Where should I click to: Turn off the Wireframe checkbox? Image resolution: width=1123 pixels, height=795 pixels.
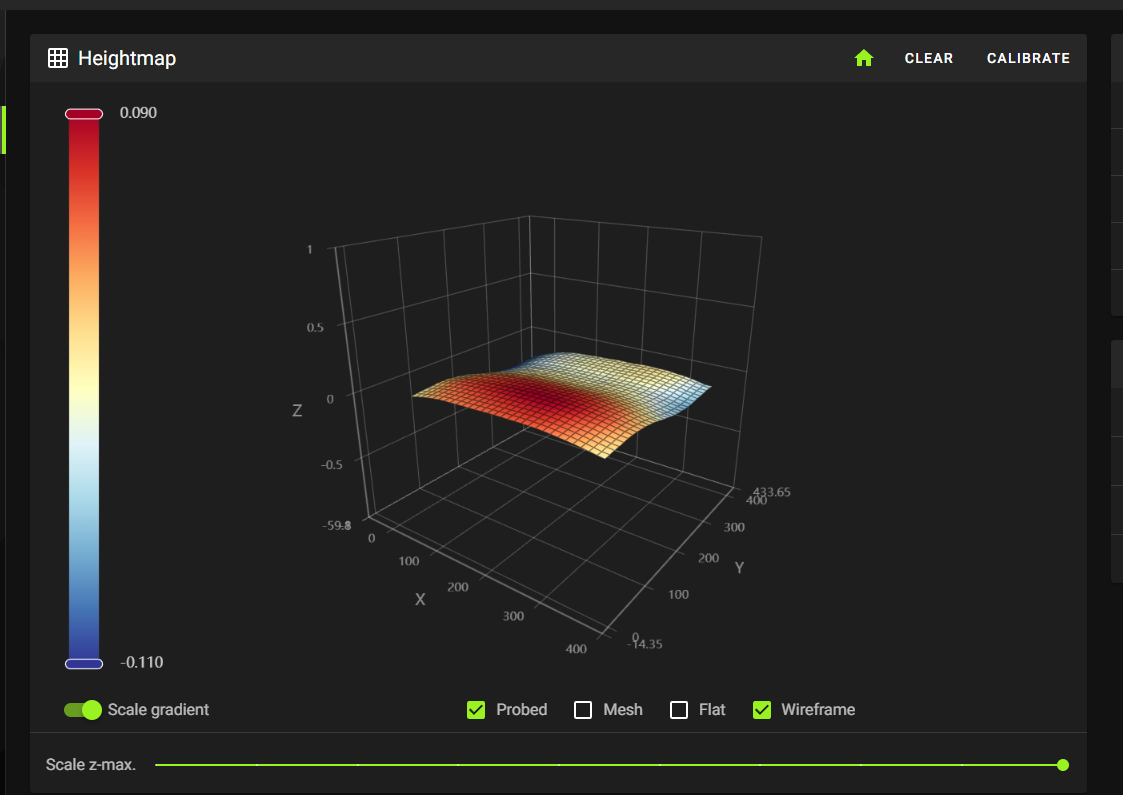762,710
